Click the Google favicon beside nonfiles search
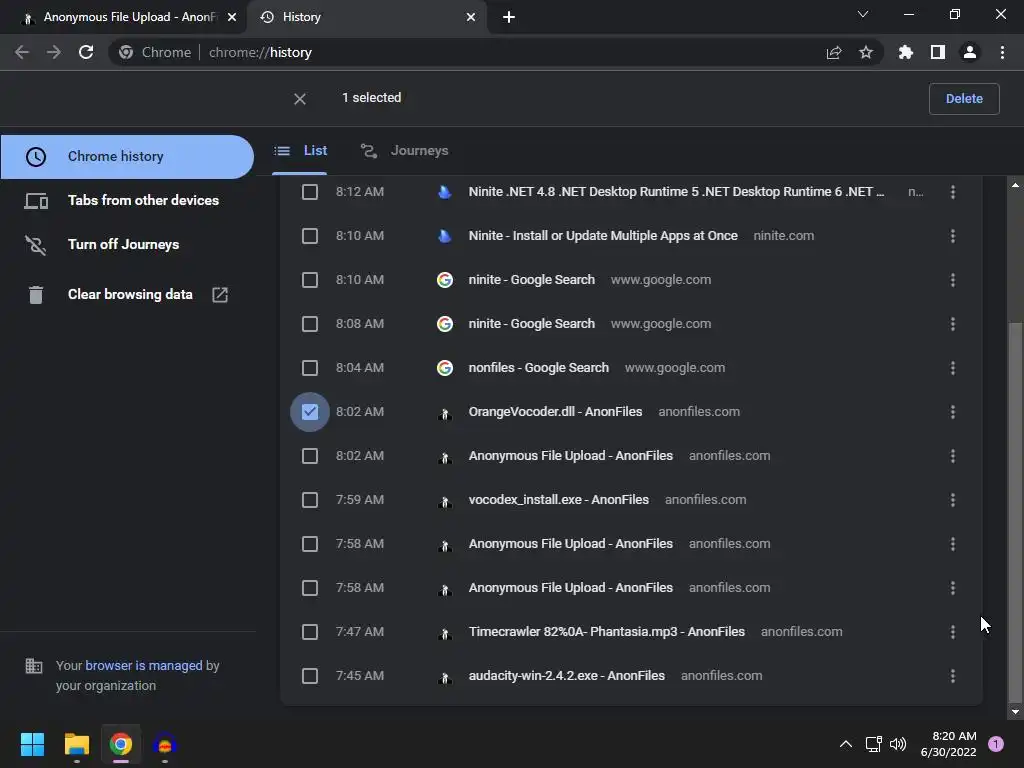The height and width of the screenshot is (768, 1024). pos(445,368)
